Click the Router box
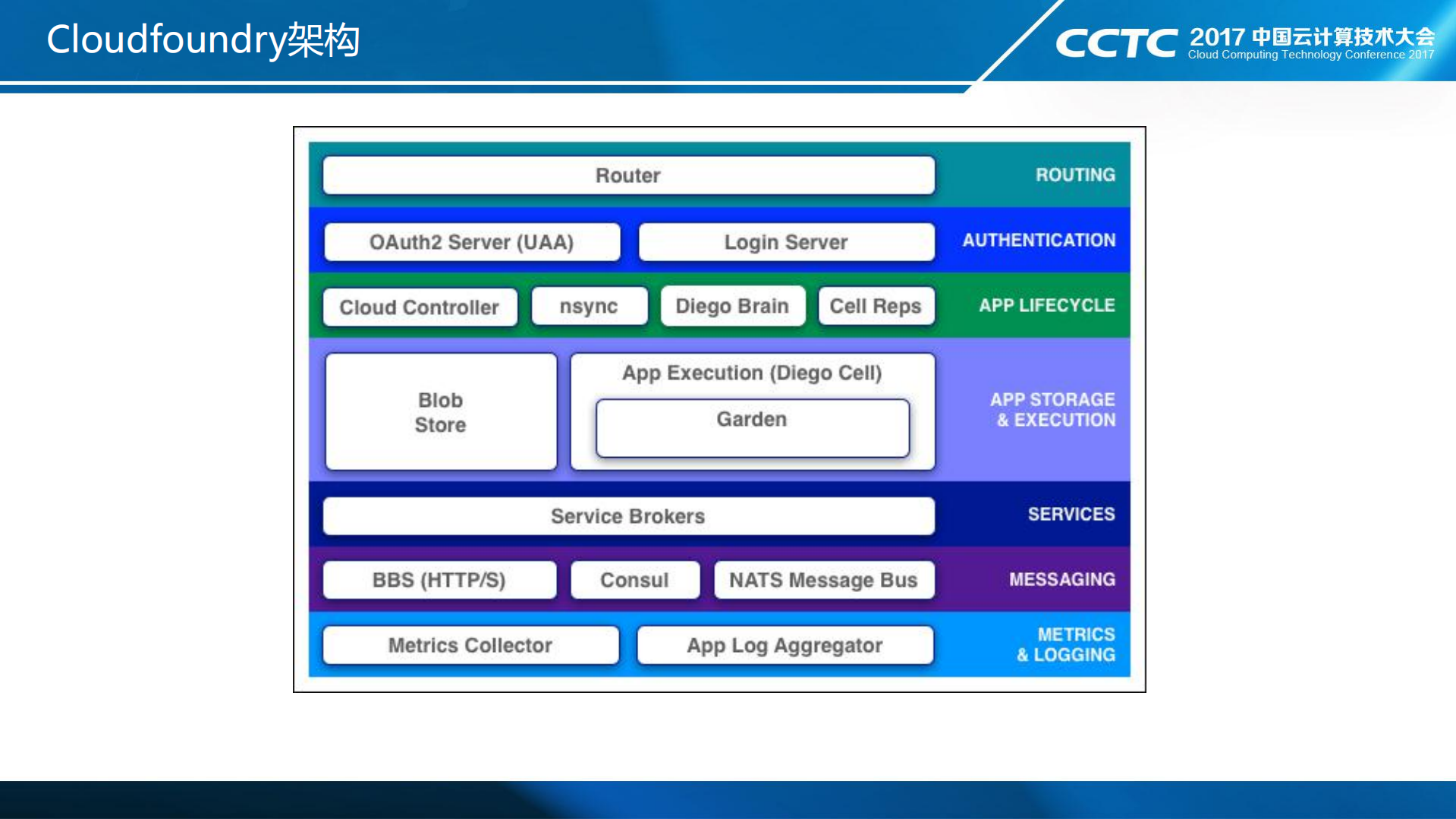The image size is (1456, 819). click(x=628, y=175)
